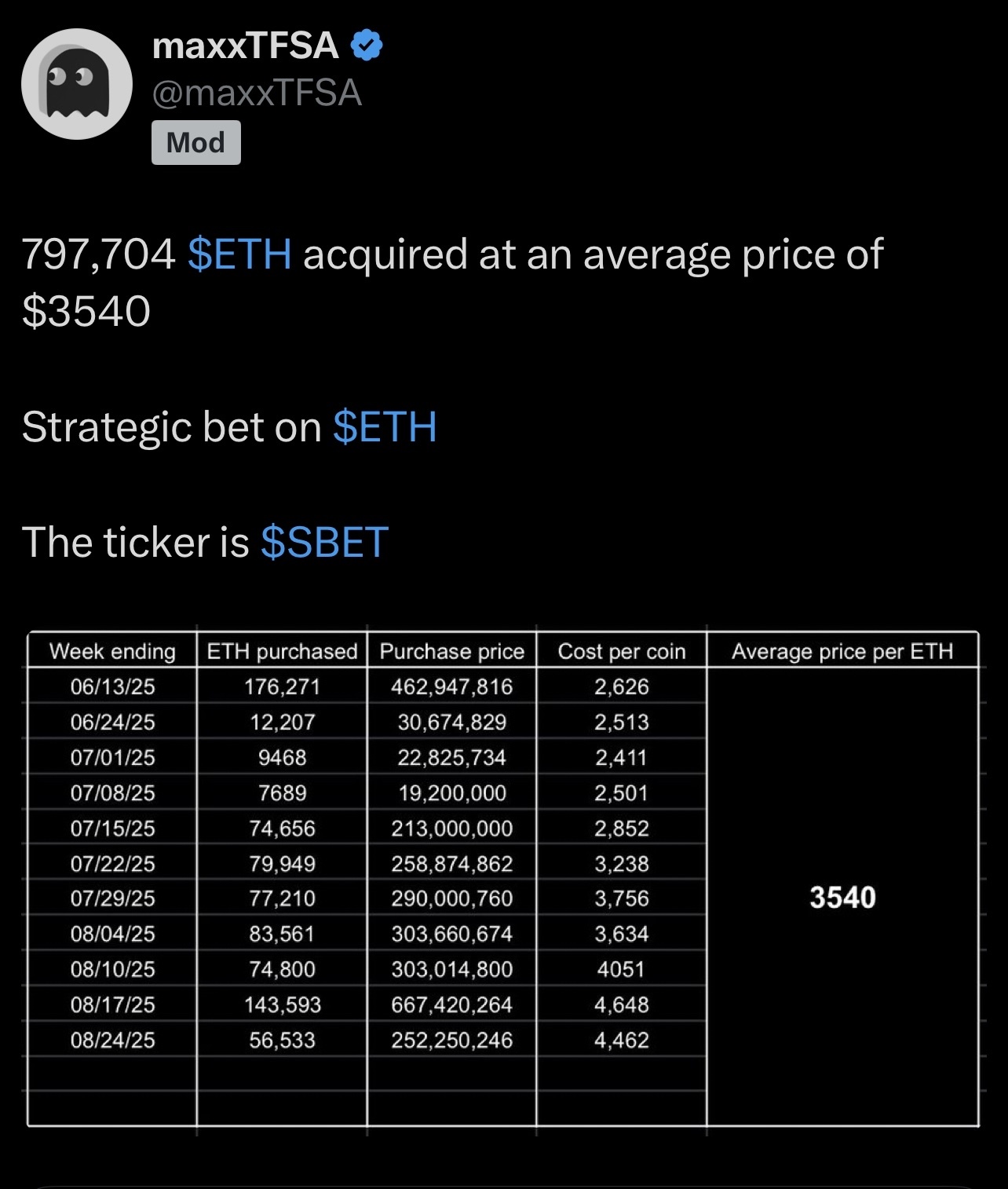The width and height of the screenshot is (1008, 1189).
Task: Select the 3540 average price cell
Action: pos(842,897)
